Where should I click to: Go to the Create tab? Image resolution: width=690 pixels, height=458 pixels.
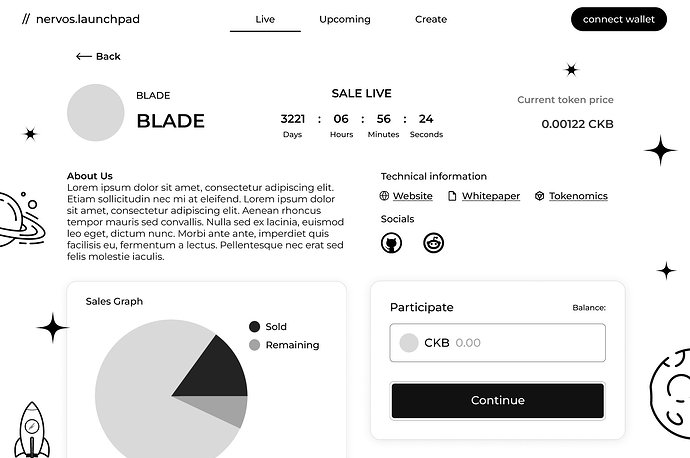(431, 19)
